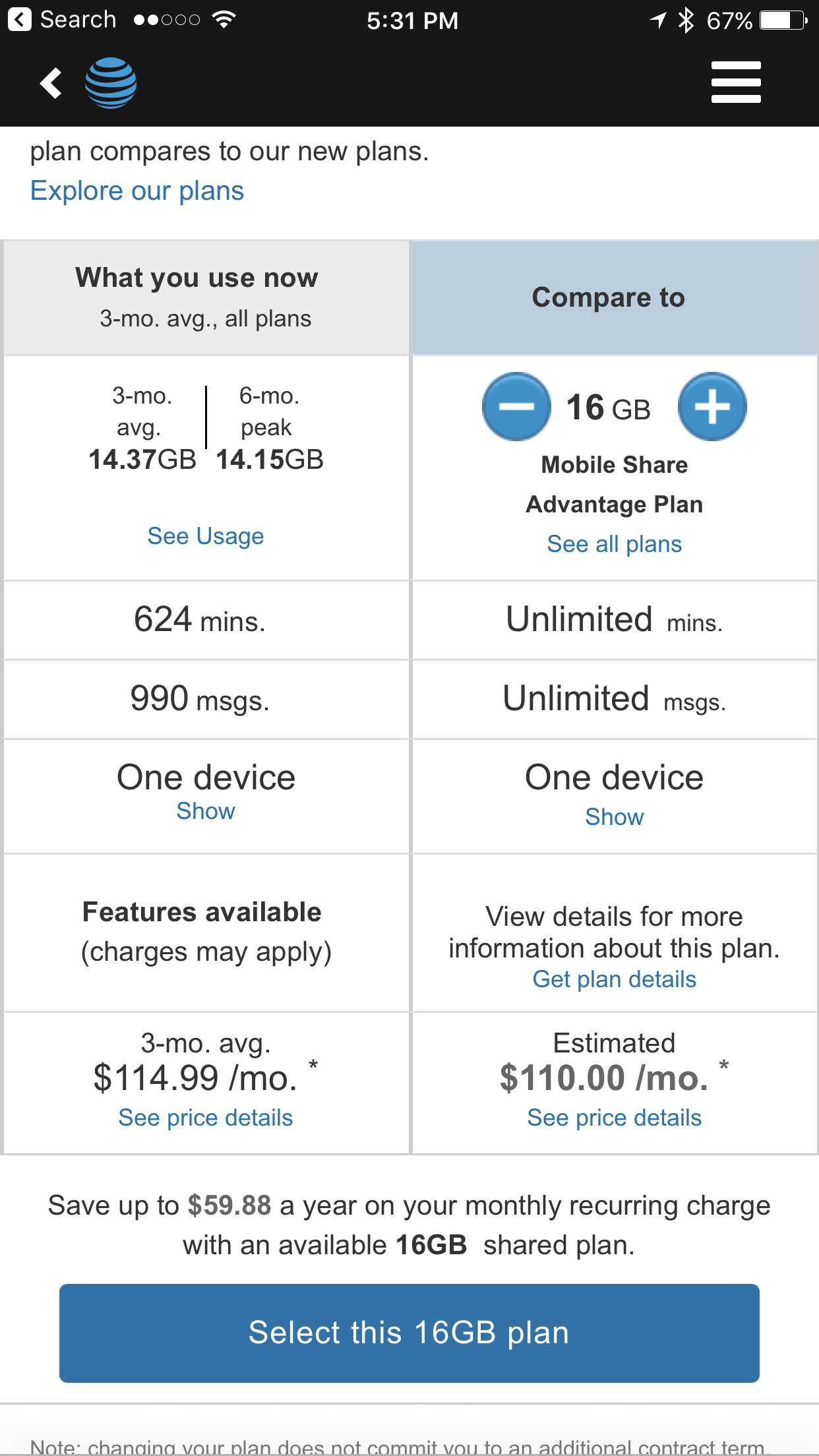
Task: Open the See all plans link
Action: point(615,544)
